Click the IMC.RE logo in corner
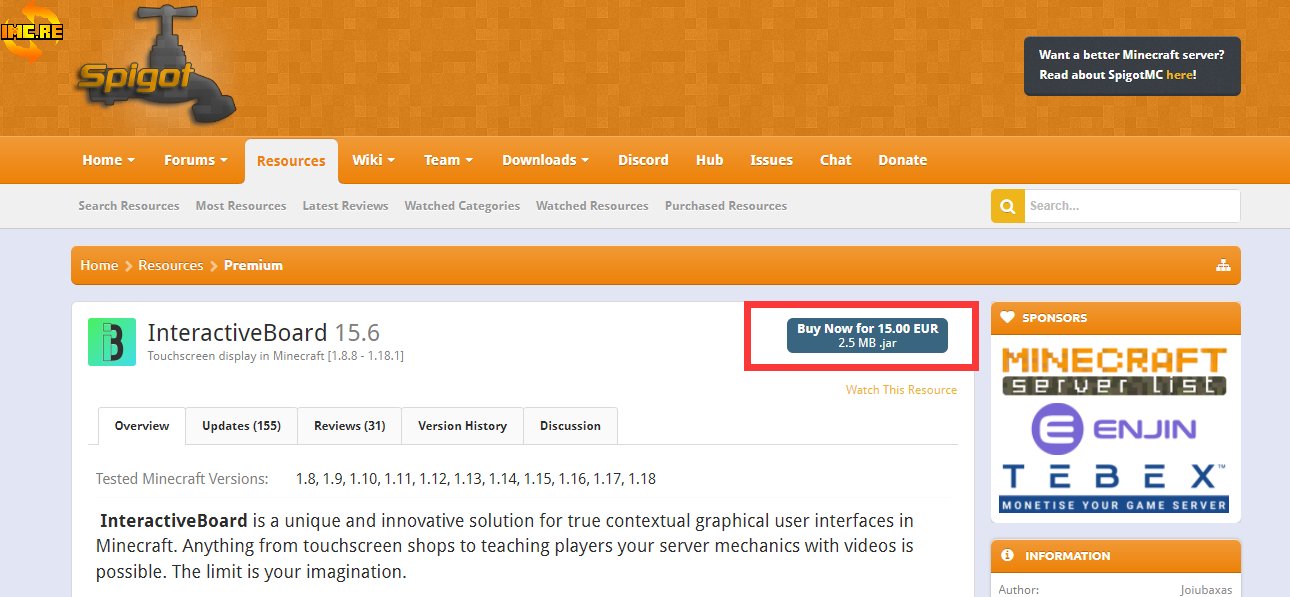Screen dimensions: 1290x597 pos(32,31)
